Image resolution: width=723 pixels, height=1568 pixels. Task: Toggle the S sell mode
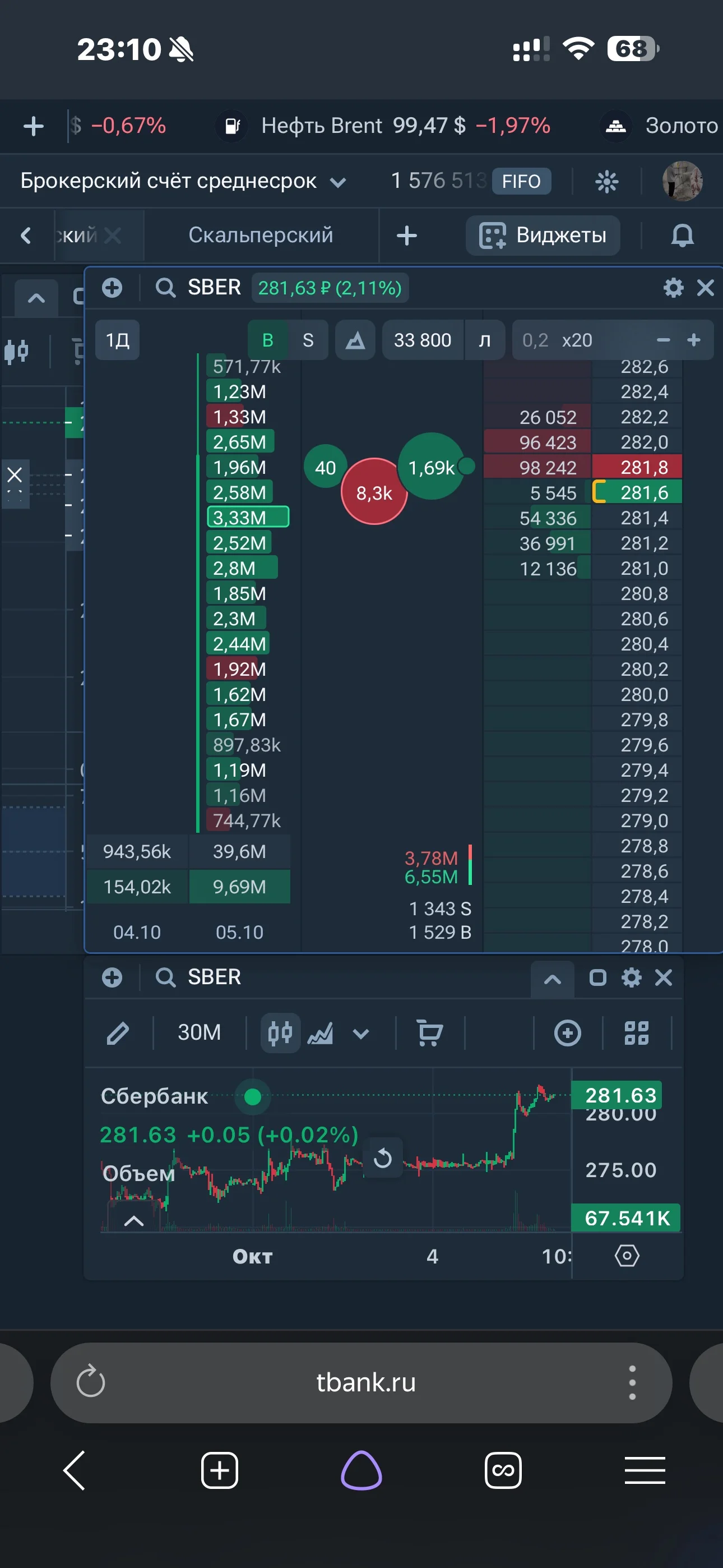tap(308, 340)
